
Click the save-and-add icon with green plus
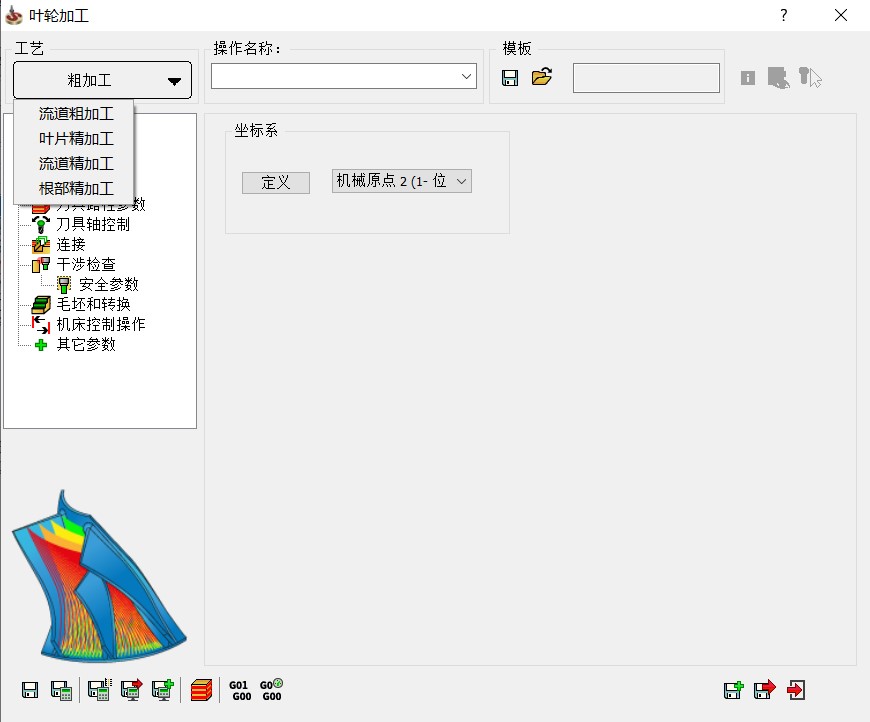pyautogui.click(x=733, y=690)
